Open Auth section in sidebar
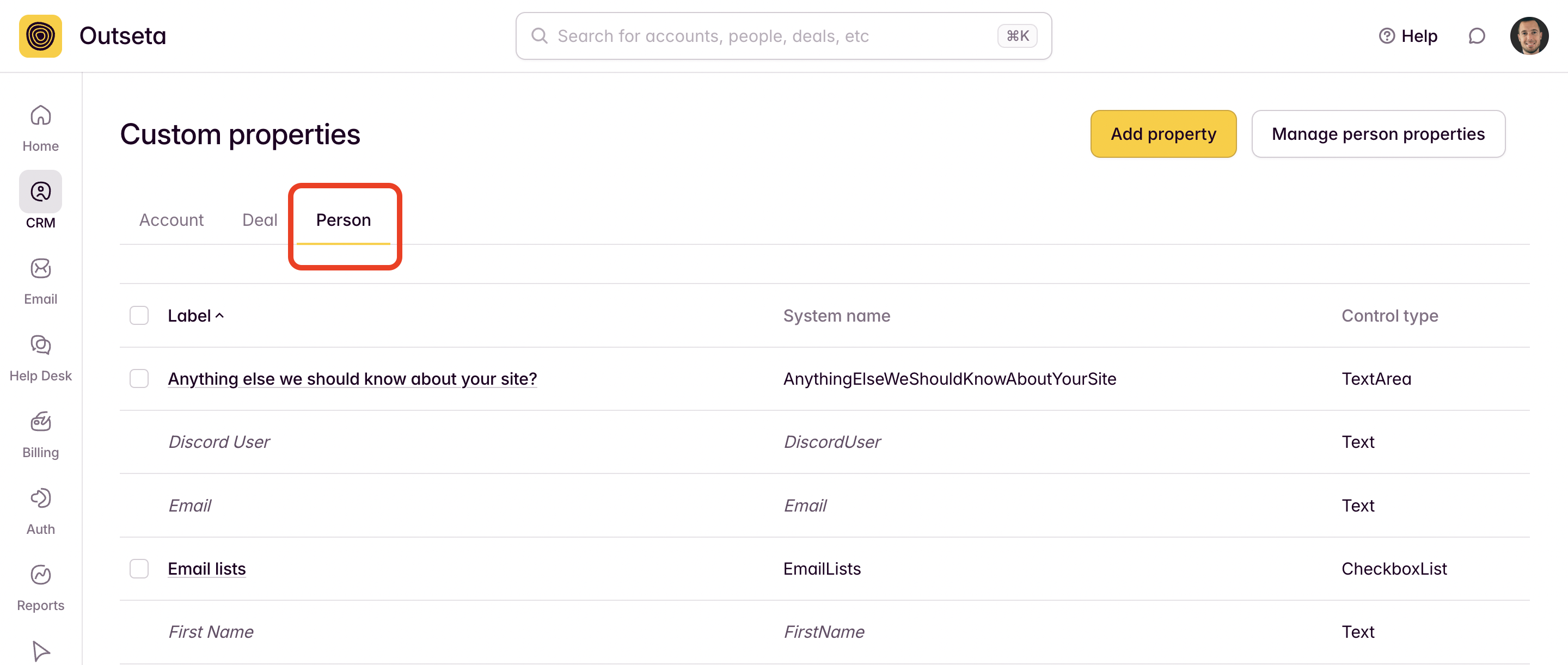This screenshot has height=665, width=1568. (40, 510)
